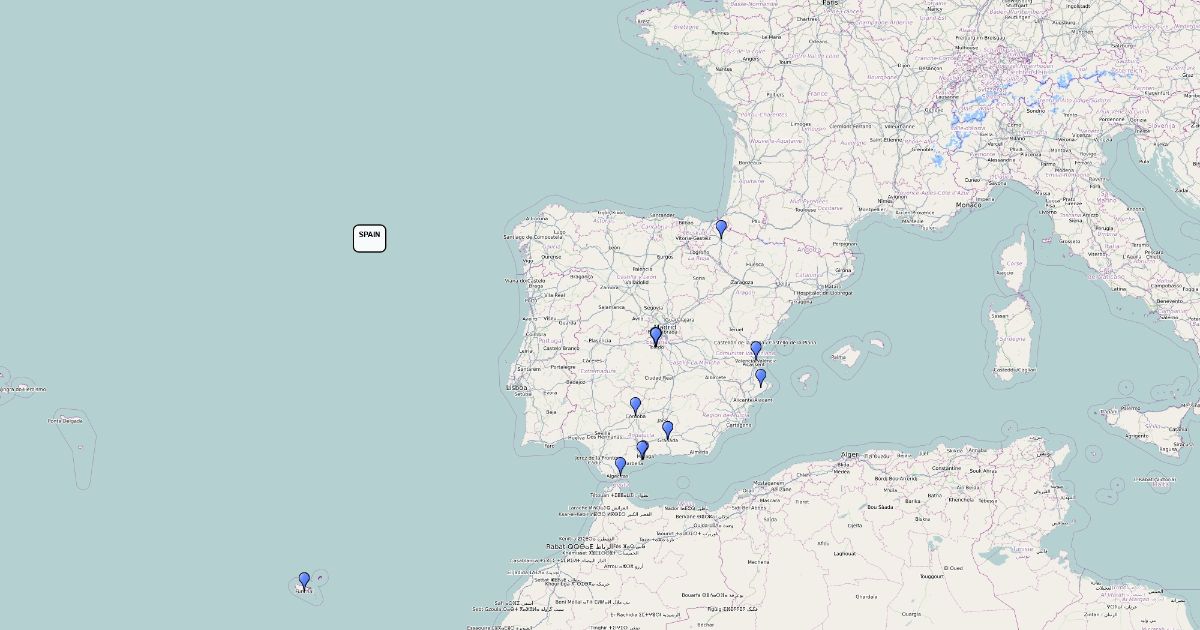The image size is (1200, 630).
Task: Select the Córdoba map marker
Action: click(x=635, y=406)
